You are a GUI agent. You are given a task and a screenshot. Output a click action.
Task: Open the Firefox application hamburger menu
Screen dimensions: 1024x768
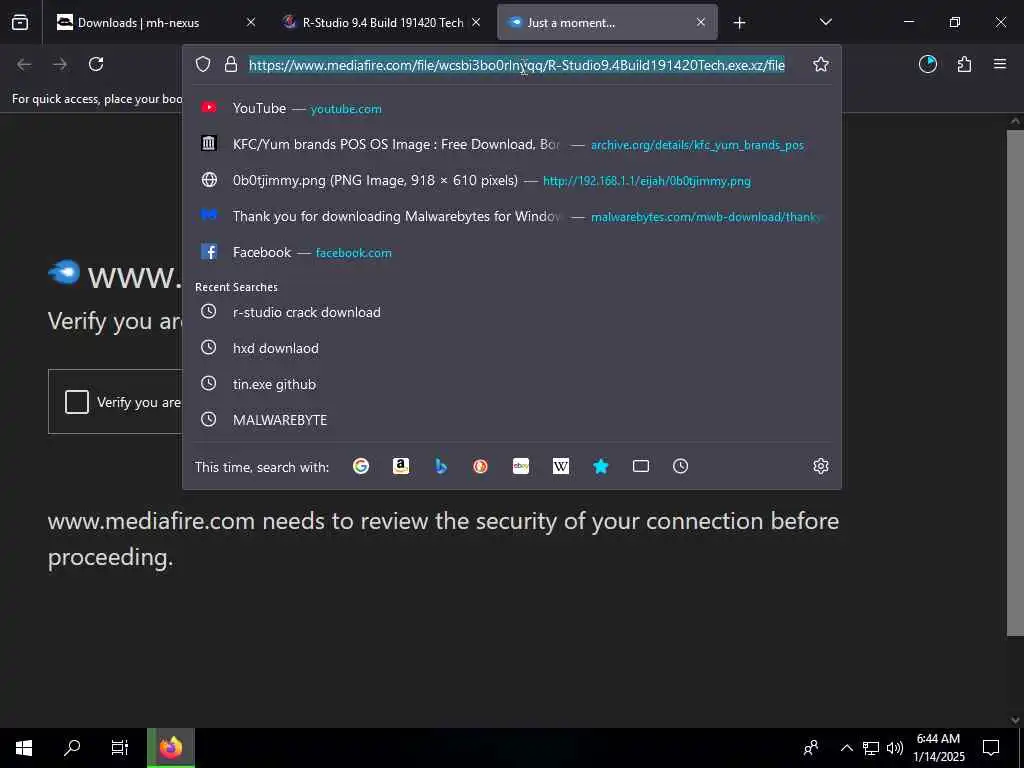(x=1000, y=64)
